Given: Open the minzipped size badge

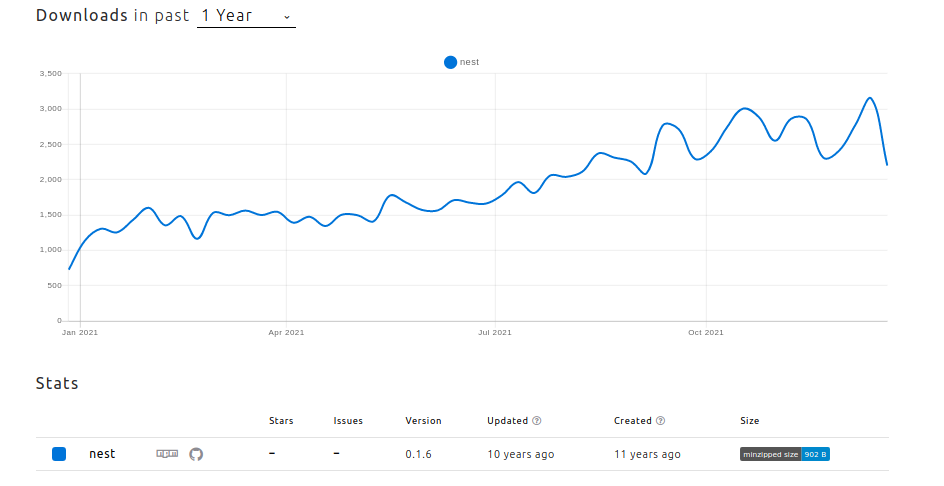Looking at the screenshot, I should (770, 454).
